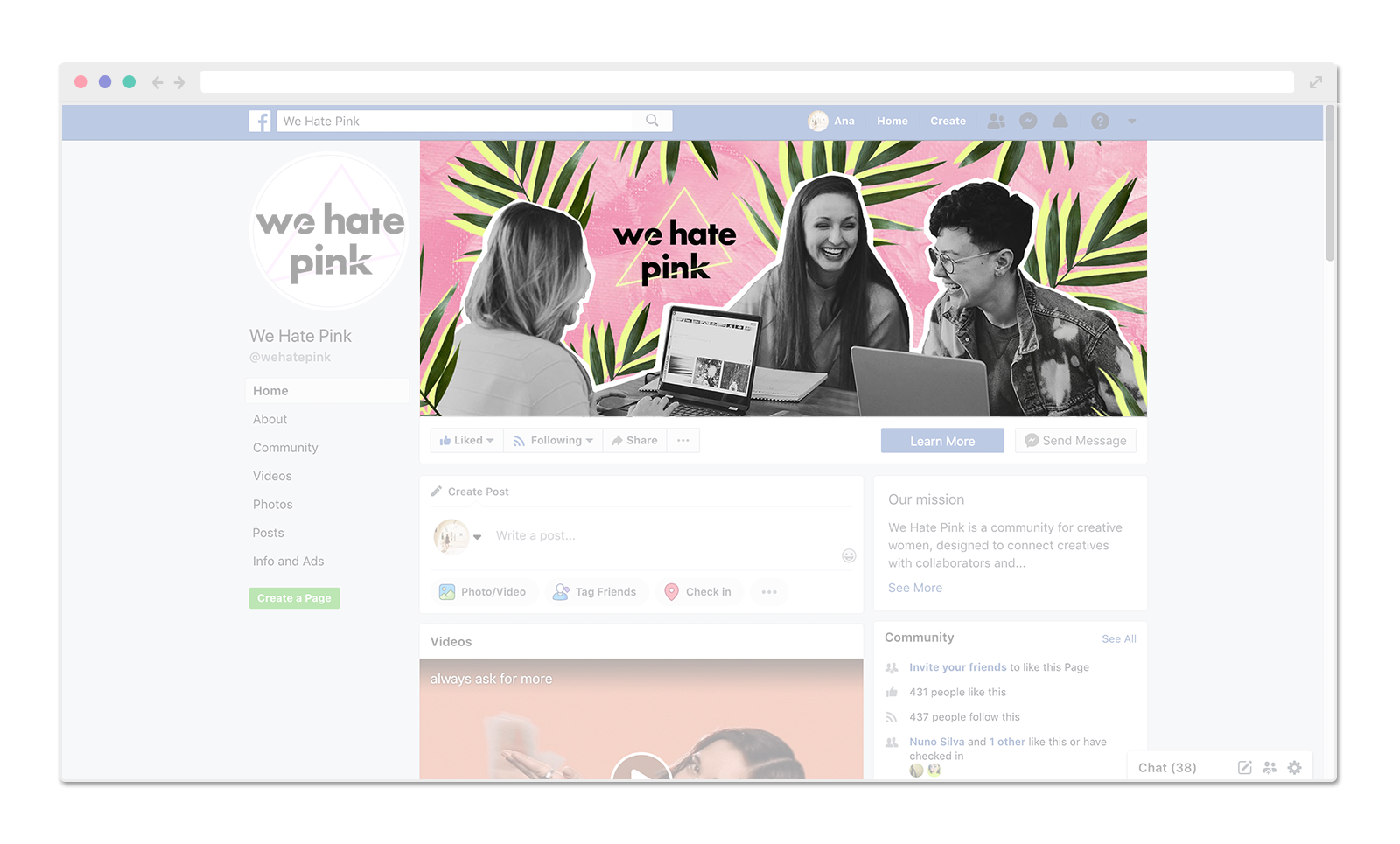Click the We Hate Pink page title

click(300, 336)
